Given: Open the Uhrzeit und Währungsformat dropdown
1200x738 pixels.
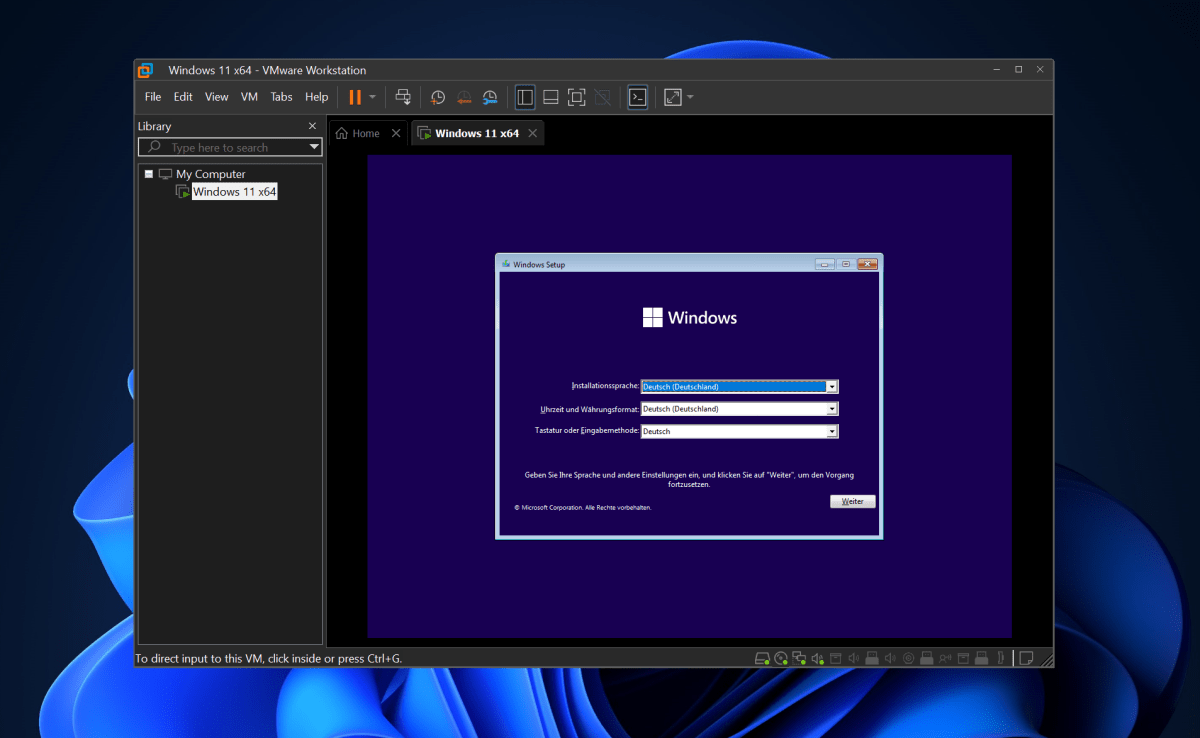Looking at the screenshot, I should pos(831,408).
